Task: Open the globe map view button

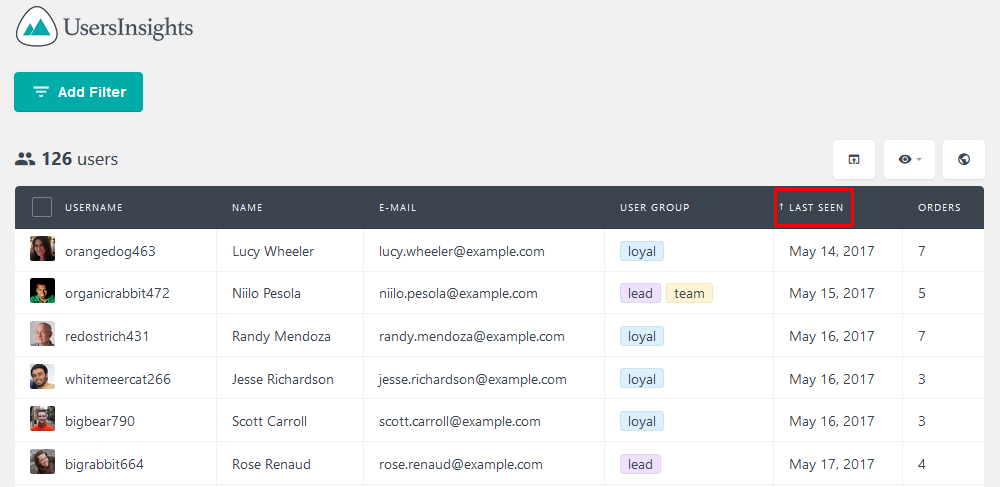Action: 964,159
